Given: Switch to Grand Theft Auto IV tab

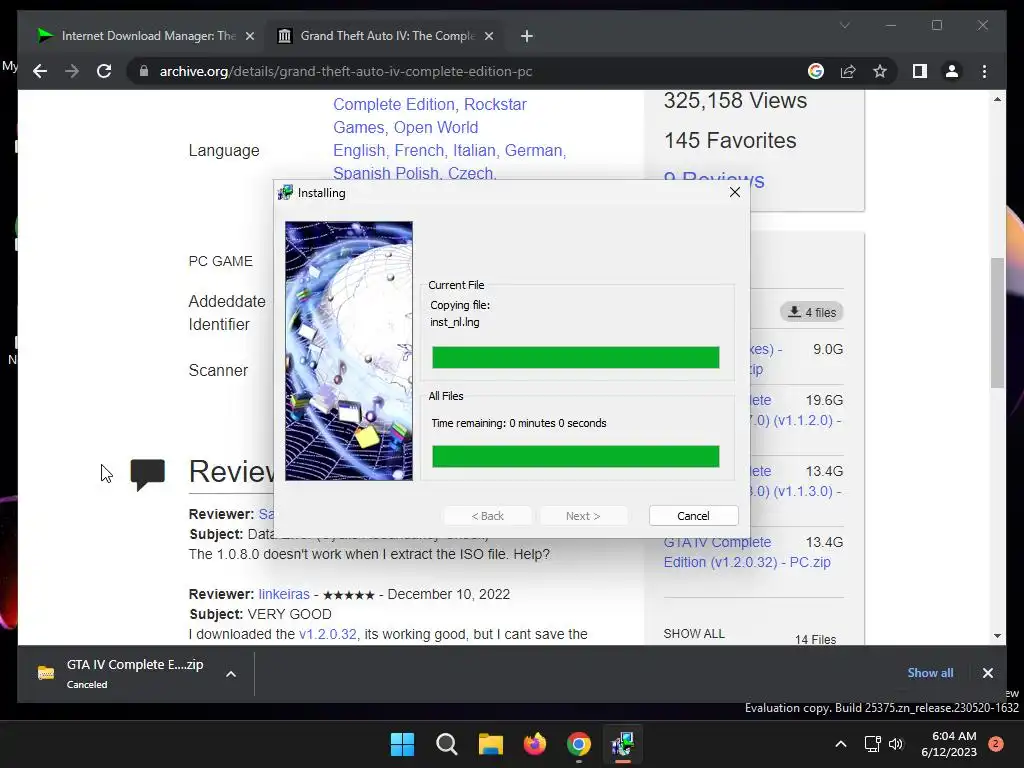Looking at the screenshot, I should pos(384,36).
